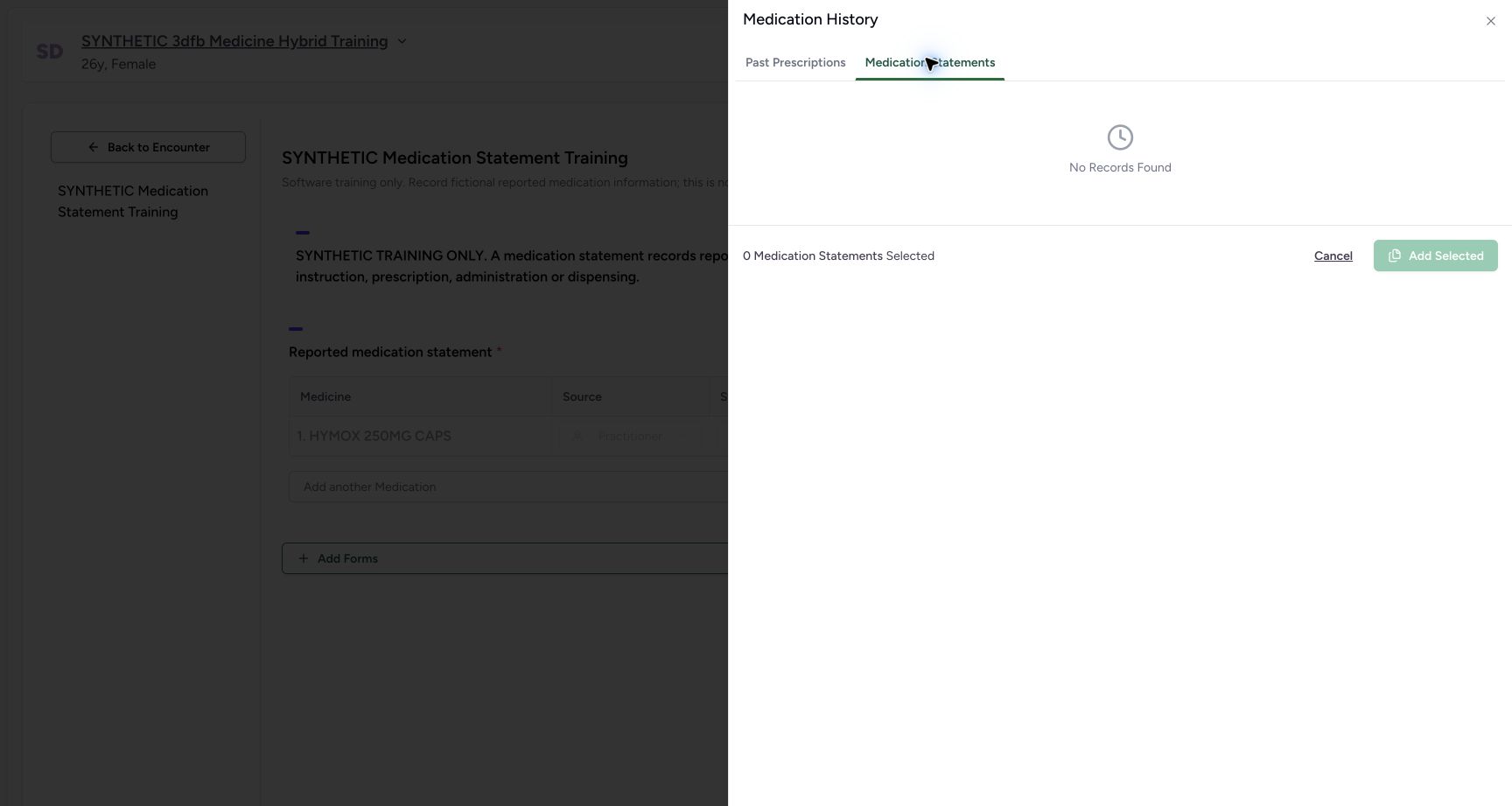
Task: Go back via Back to Encounter button
Action: pos(148,147)
